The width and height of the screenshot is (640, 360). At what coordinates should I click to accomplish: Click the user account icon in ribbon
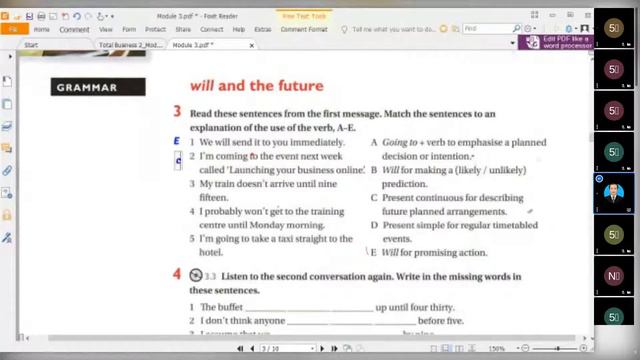[x=585, y=28]
